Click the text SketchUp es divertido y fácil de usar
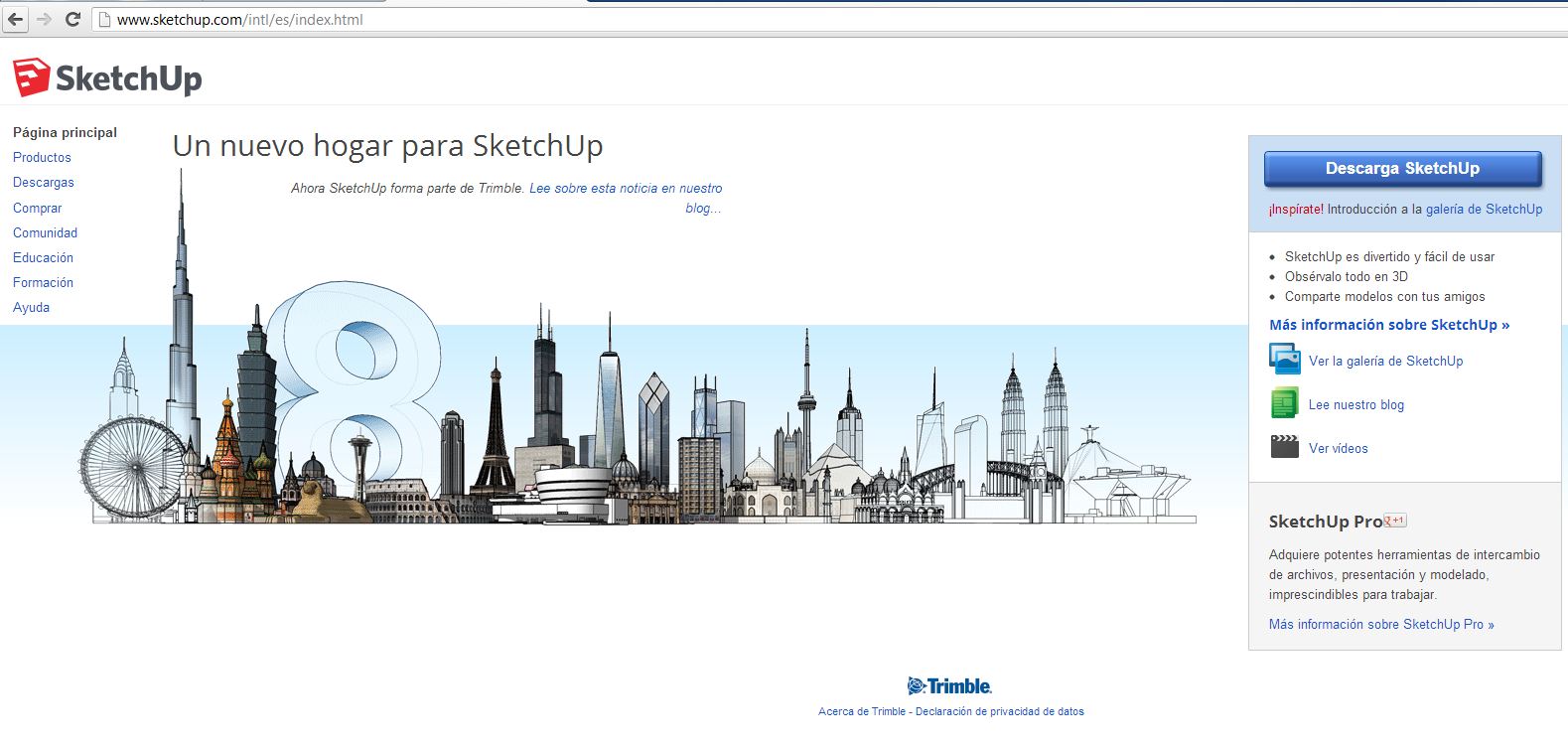 pyautogui.click(x=1389, y=256)
